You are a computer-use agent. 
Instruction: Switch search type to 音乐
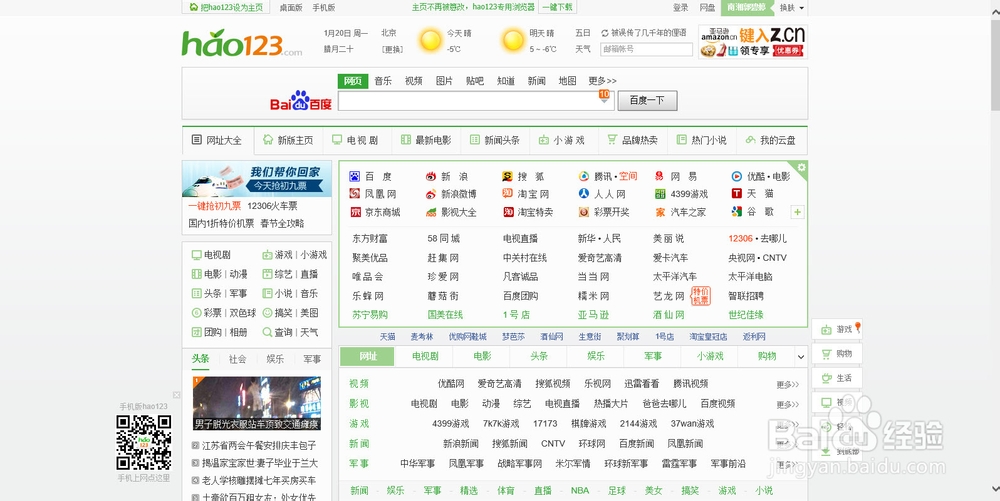pyautogui.click(x=383, y=81)
